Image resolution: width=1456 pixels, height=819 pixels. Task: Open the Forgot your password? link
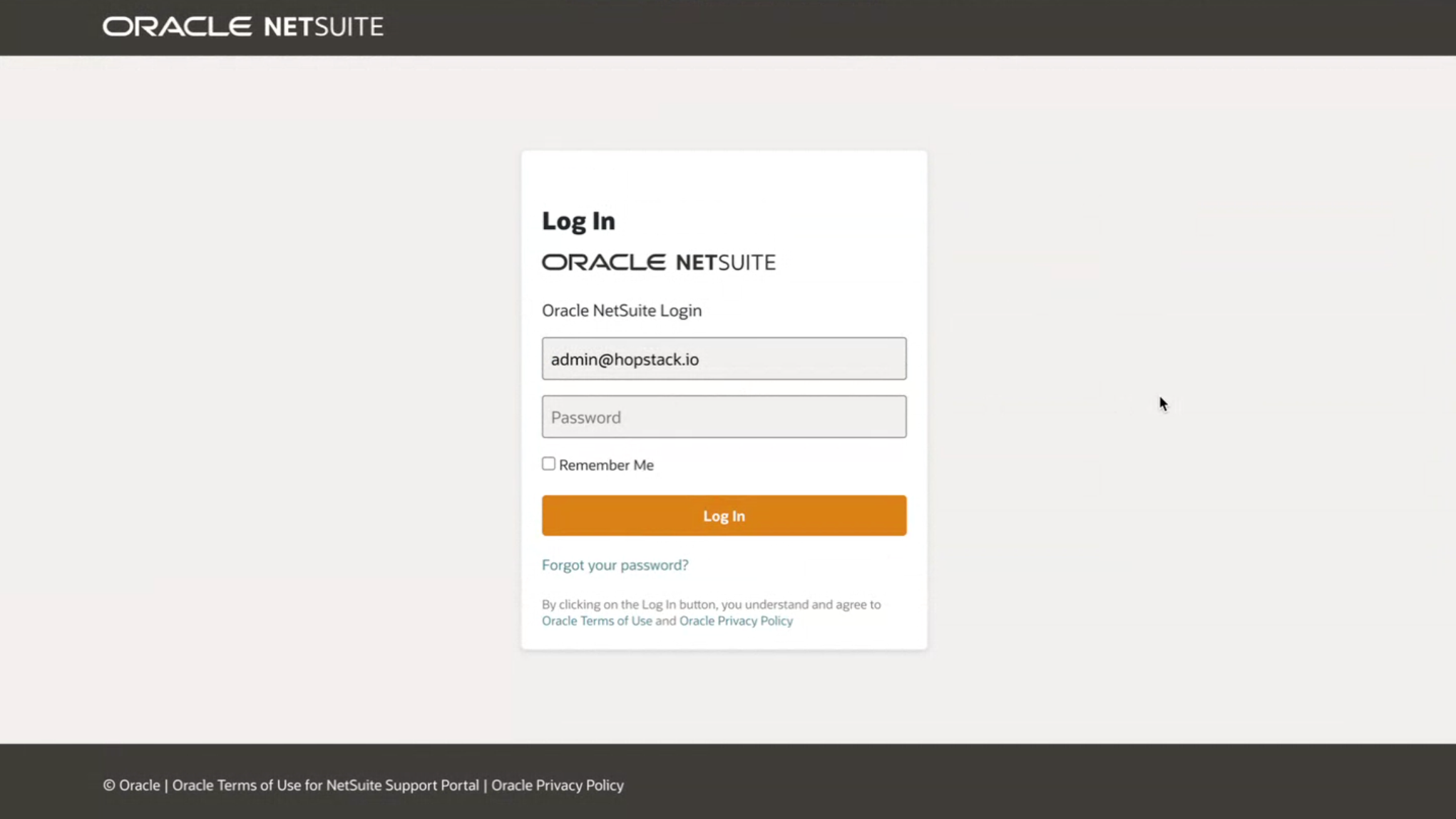[615, 565]
